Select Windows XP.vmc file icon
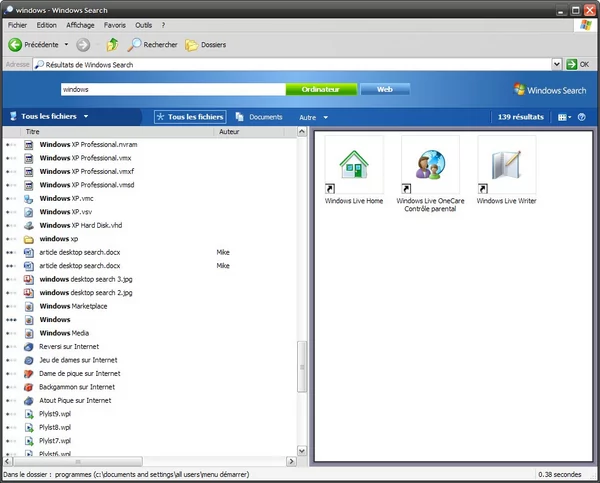 coord(29,199)
